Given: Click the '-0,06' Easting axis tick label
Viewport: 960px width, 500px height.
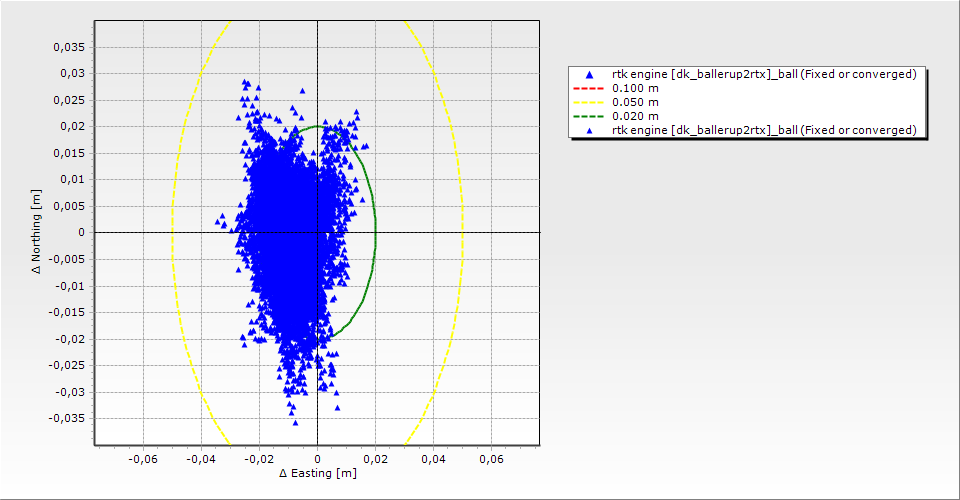Looking at the screenshot, I should pos(143,459).
